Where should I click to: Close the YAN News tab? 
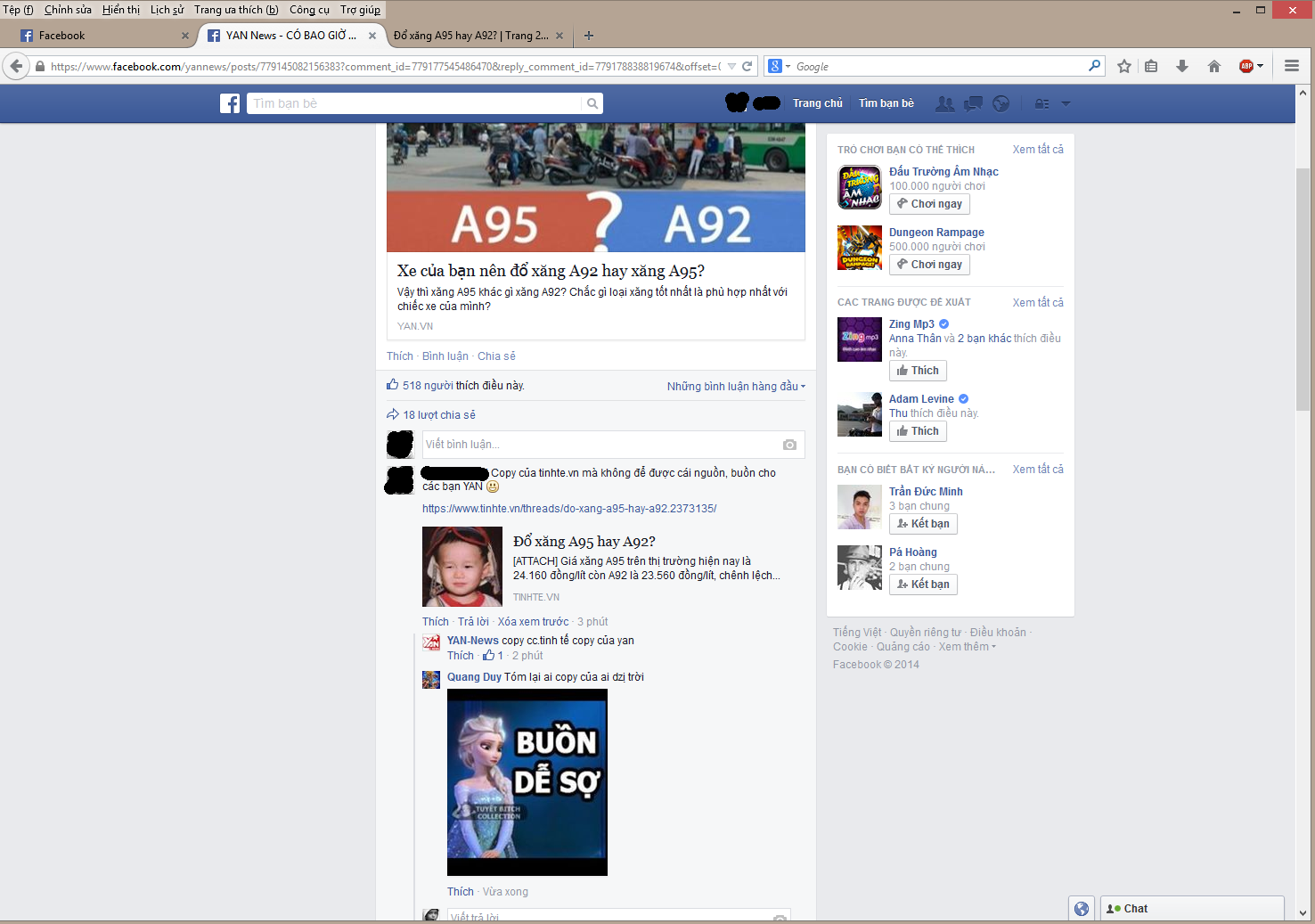tap(372, 36)
